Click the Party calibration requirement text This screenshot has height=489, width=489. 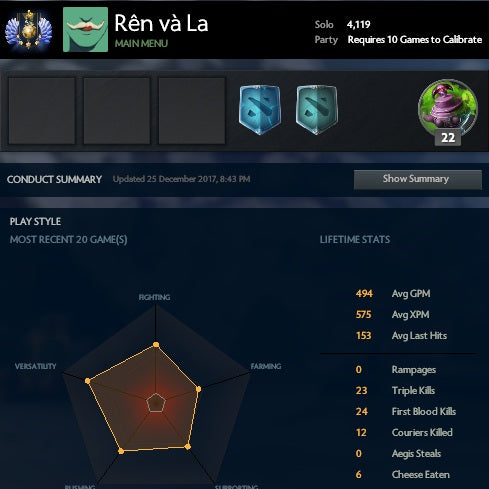click(415, 40)
